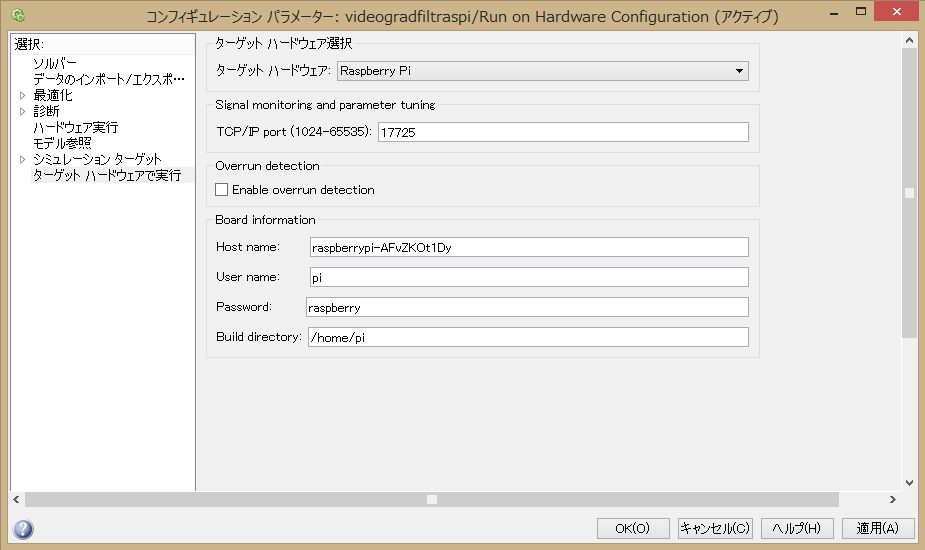
Task: Focus the Host name text field
Action: 527,248
